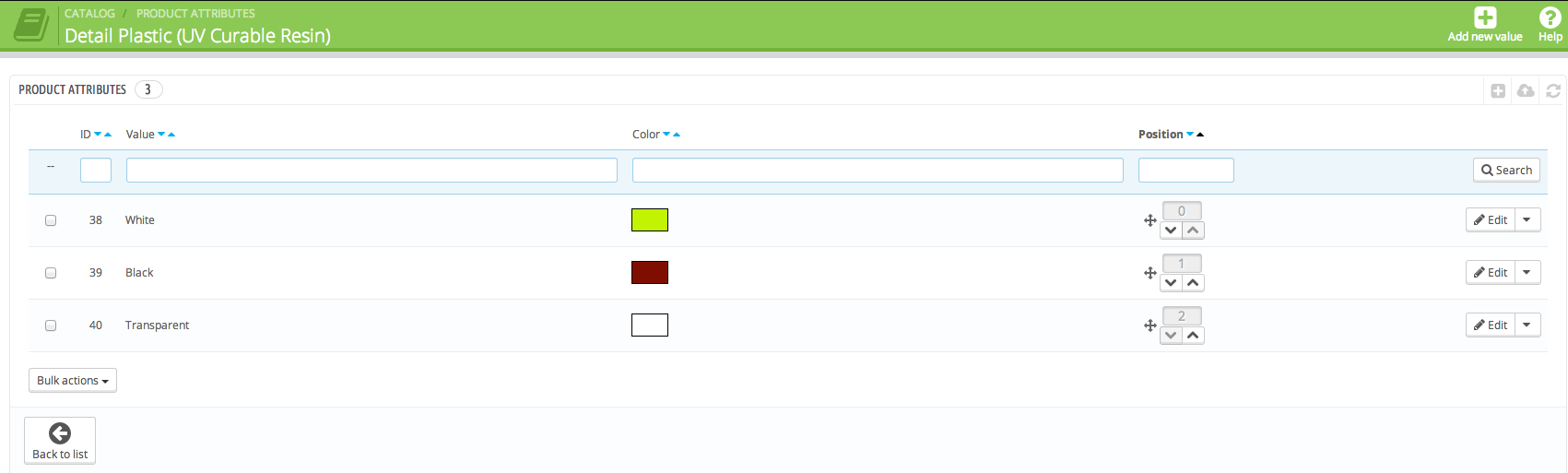
Task: Select the Transparent row checkbox
Action: (51, 325)
